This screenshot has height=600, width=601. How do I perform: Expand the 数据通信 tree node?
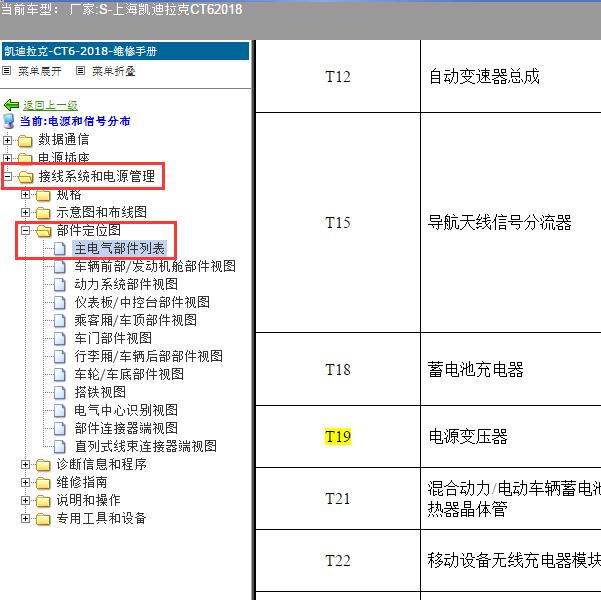tap(7, 140)
